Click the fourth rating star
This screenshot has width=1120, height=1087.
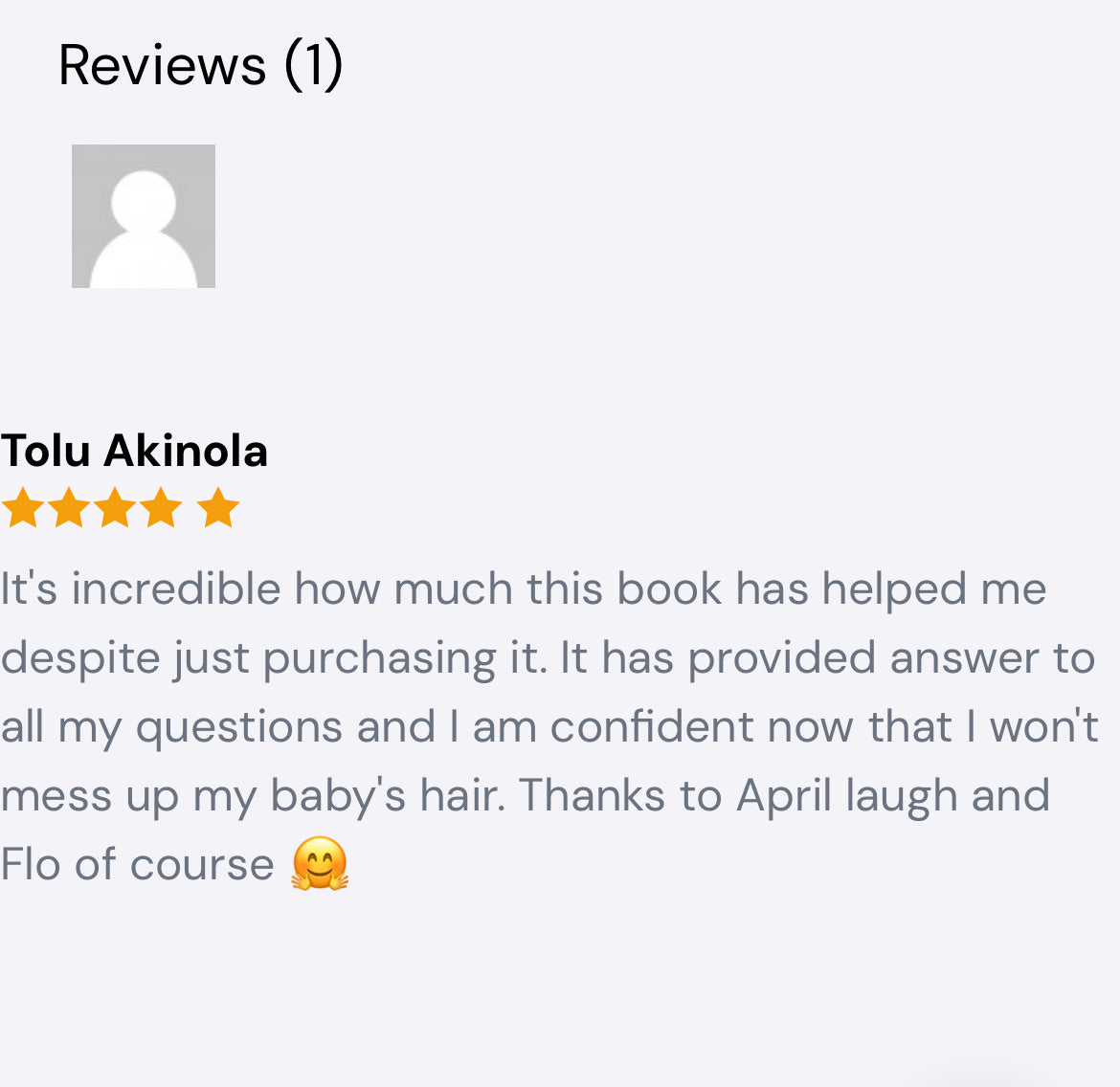pyautogui.click(x=161, y=508)
